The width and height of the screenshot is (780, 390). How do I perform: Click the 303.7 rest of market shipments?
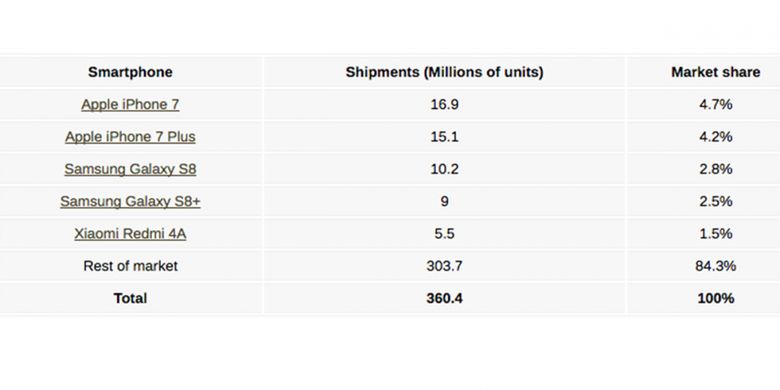[x=444, y=266]
